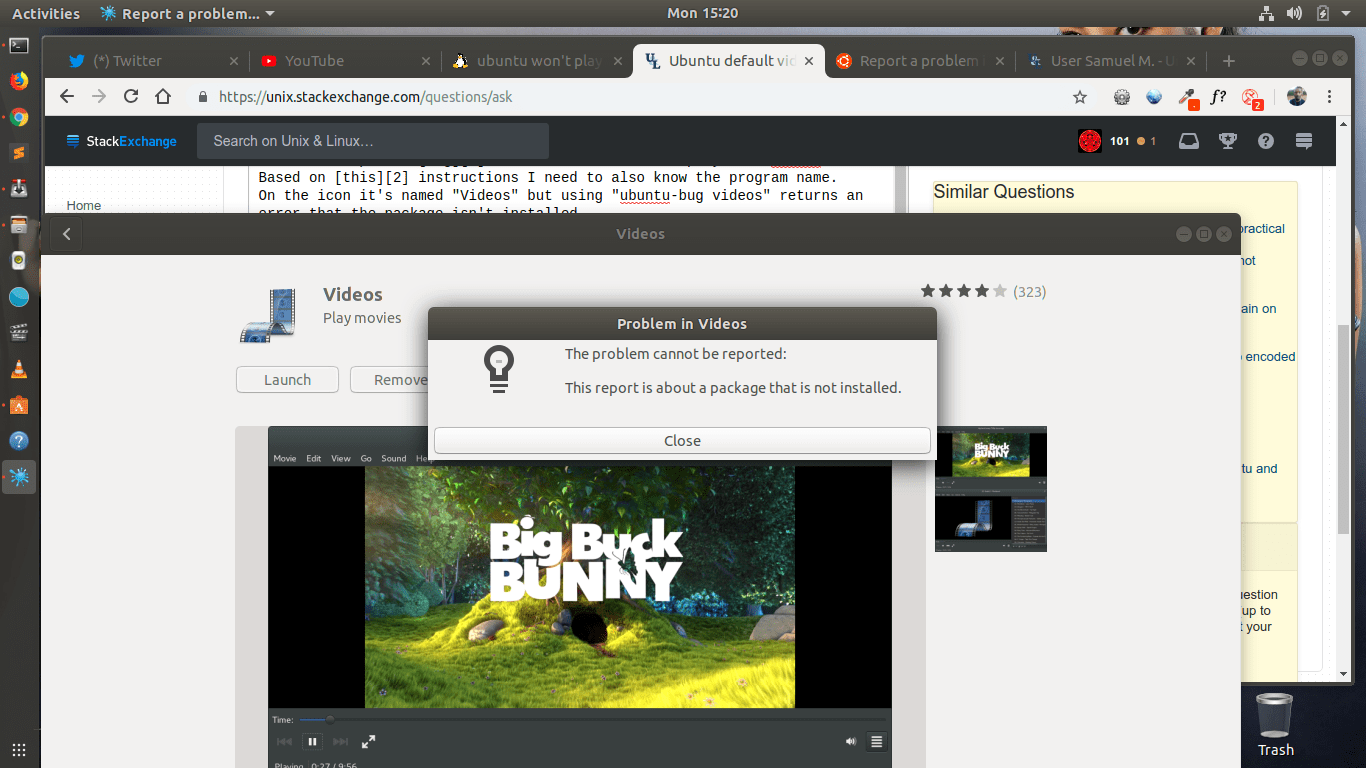Open the f? extension in the browser toolbar
Screen dimensions: 1366x768
1218,97
